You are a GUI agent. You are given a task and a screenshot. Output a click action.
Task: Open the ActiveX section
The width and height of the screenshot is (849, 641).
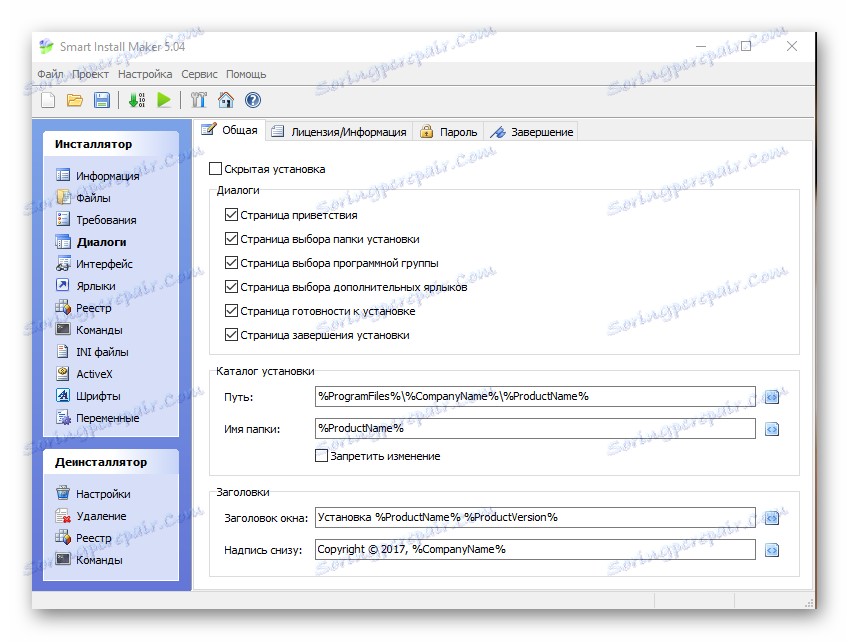pos(84,374)
